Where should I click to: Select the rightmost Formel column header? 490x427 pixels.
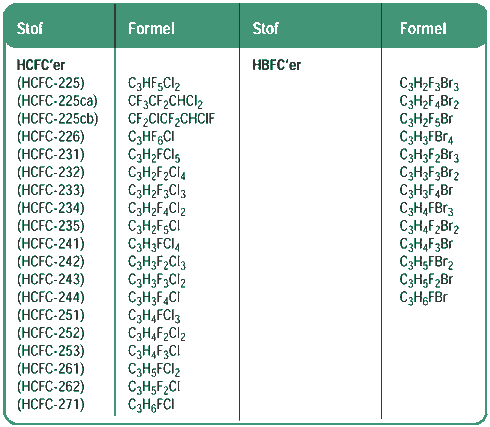click(x=423, y=28)
